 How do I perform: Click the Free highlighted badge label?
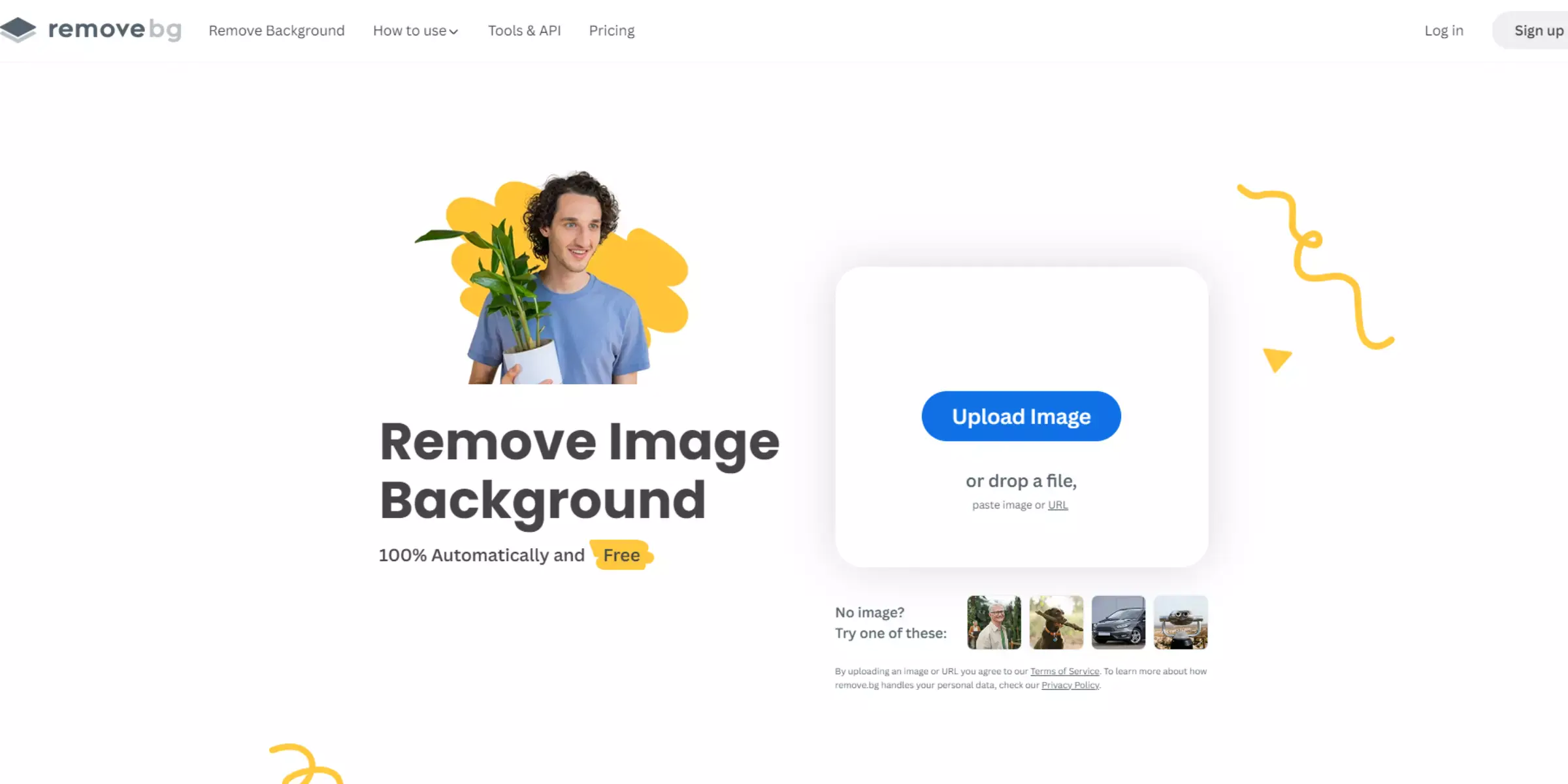pyautogui.click(x=620, y=554)
